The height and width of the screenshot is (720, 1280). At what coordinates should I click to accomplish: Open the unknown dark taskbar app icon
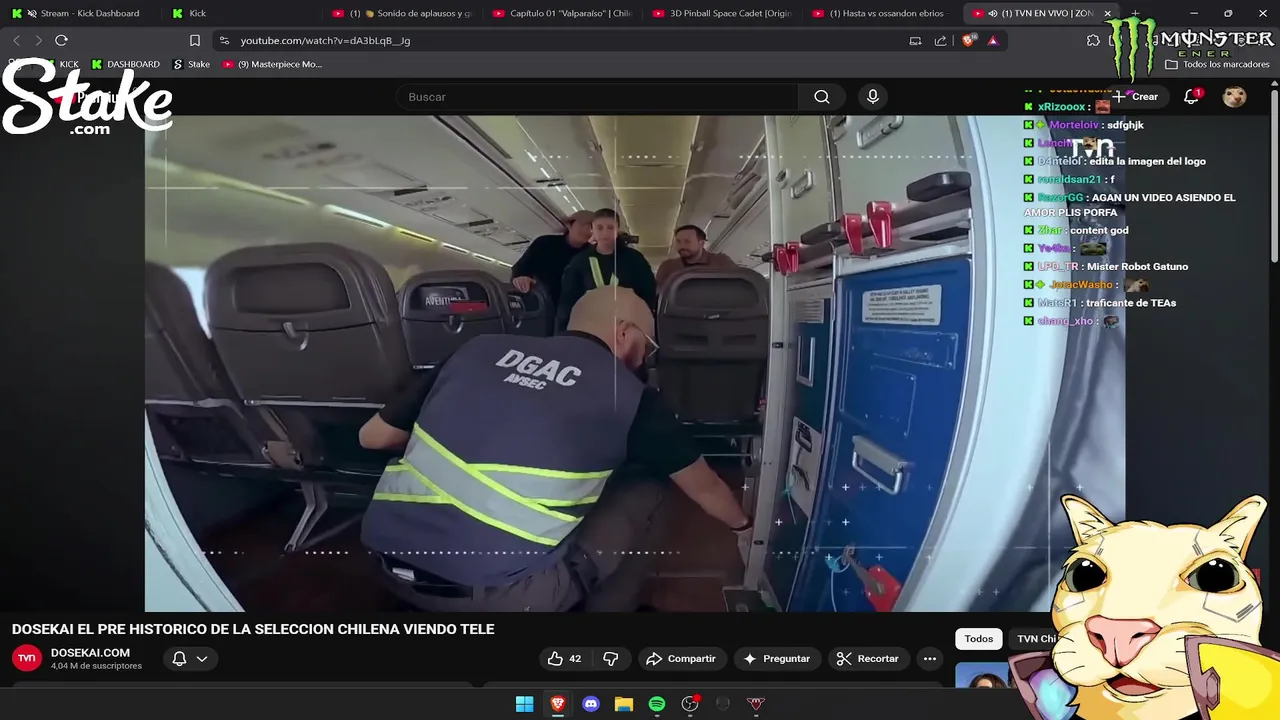click(x=723, y=704)
